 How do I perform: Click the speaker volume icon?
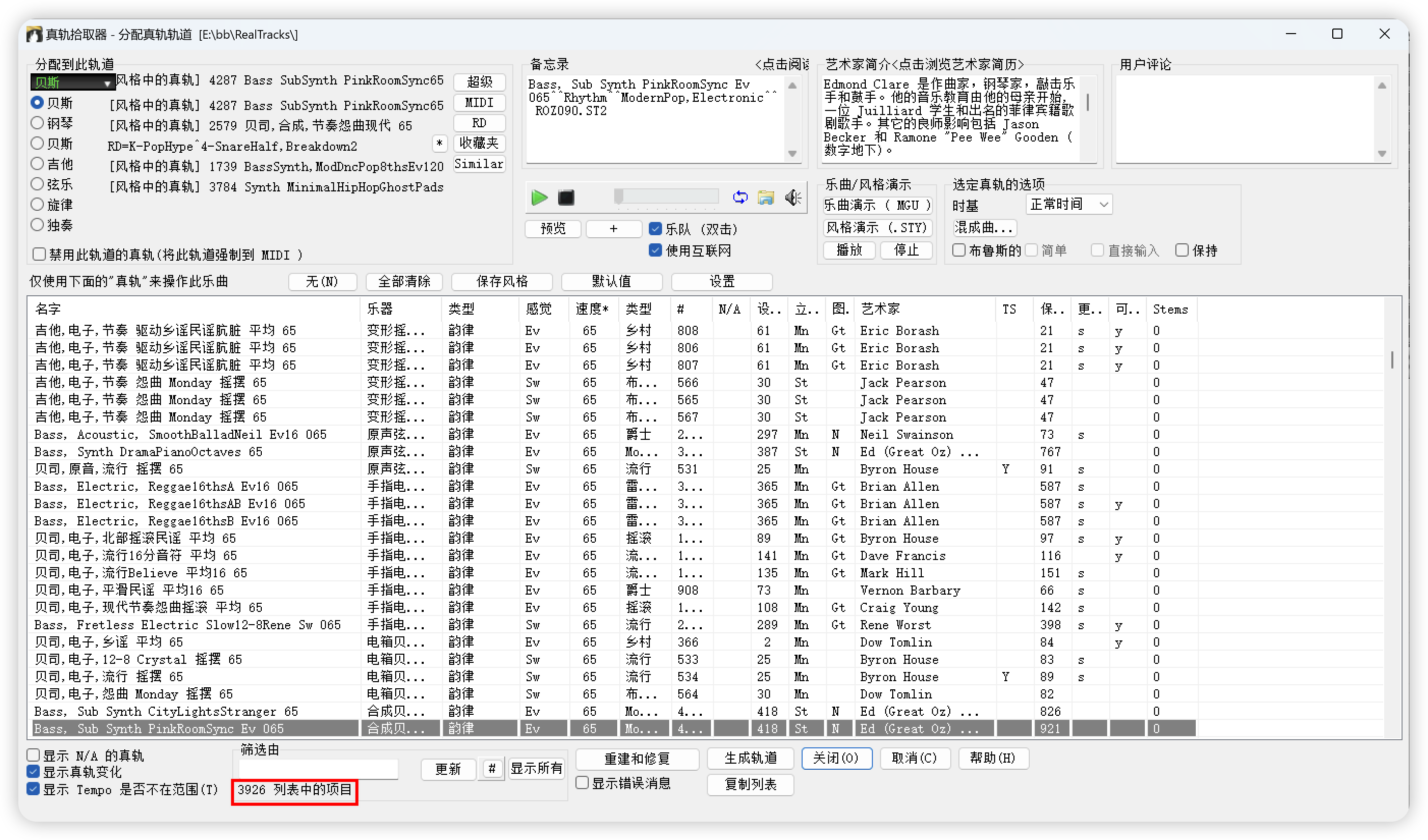point(793,197)
